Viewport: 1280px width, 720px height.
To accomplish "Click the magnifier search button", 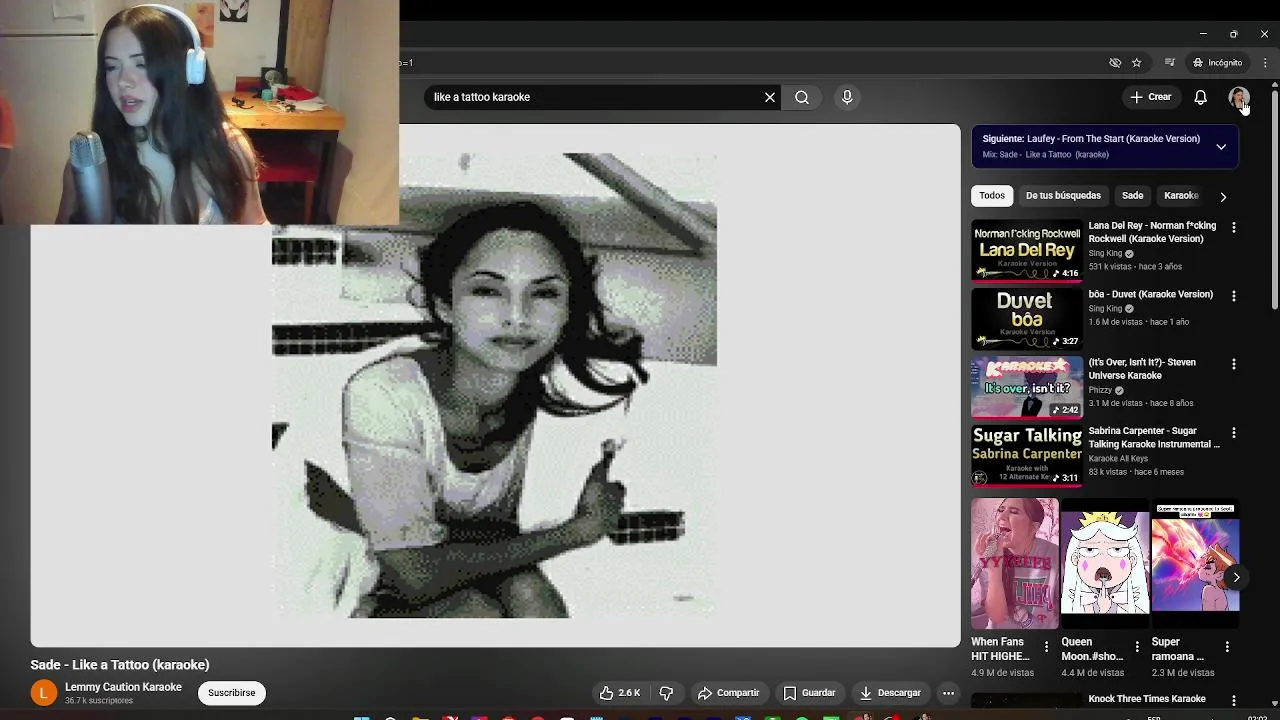I will 802,97.
